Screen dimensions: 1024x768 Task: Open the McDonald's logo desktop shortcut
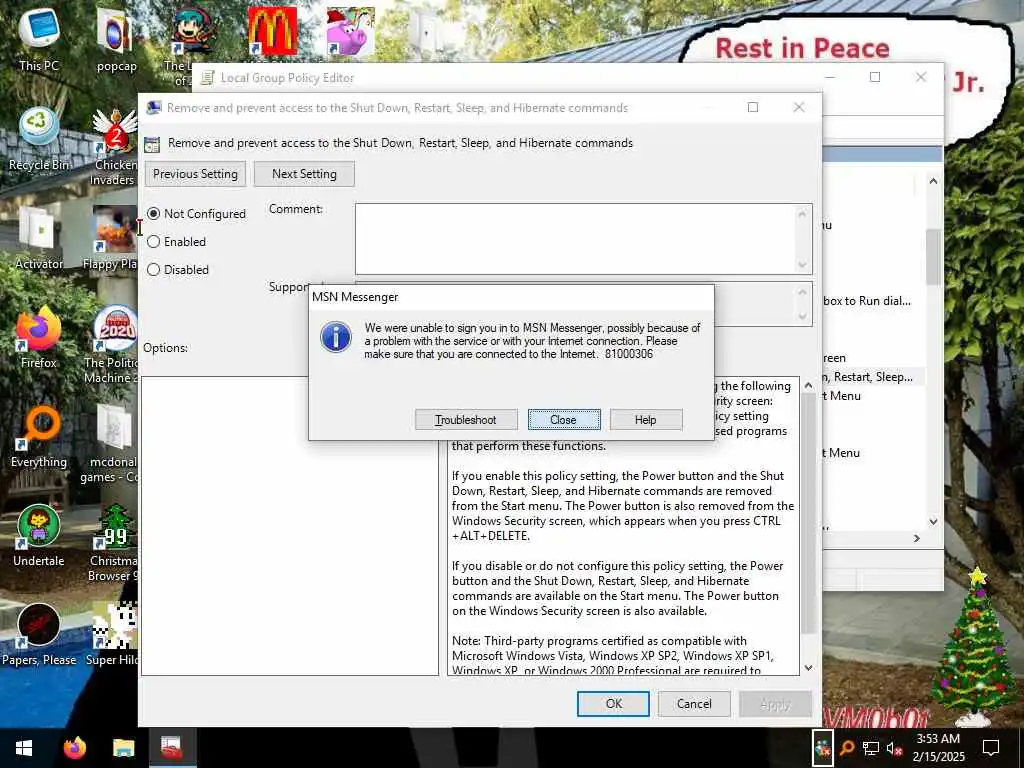(272, 31)
